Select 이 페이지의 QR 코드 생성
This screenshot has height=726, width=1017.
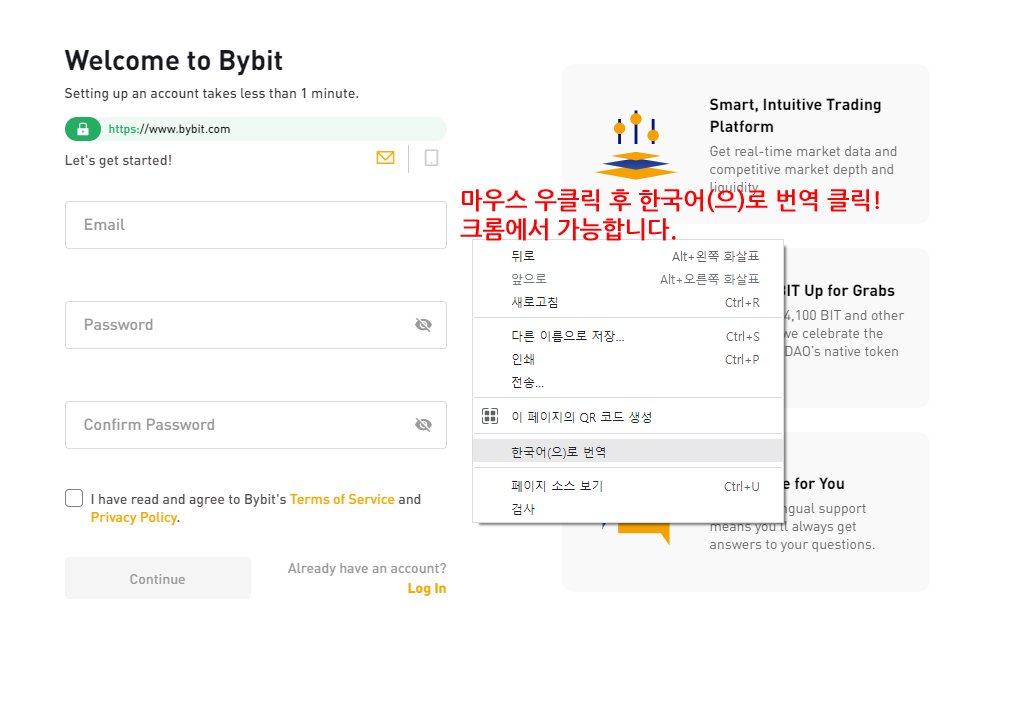point(628,417)
